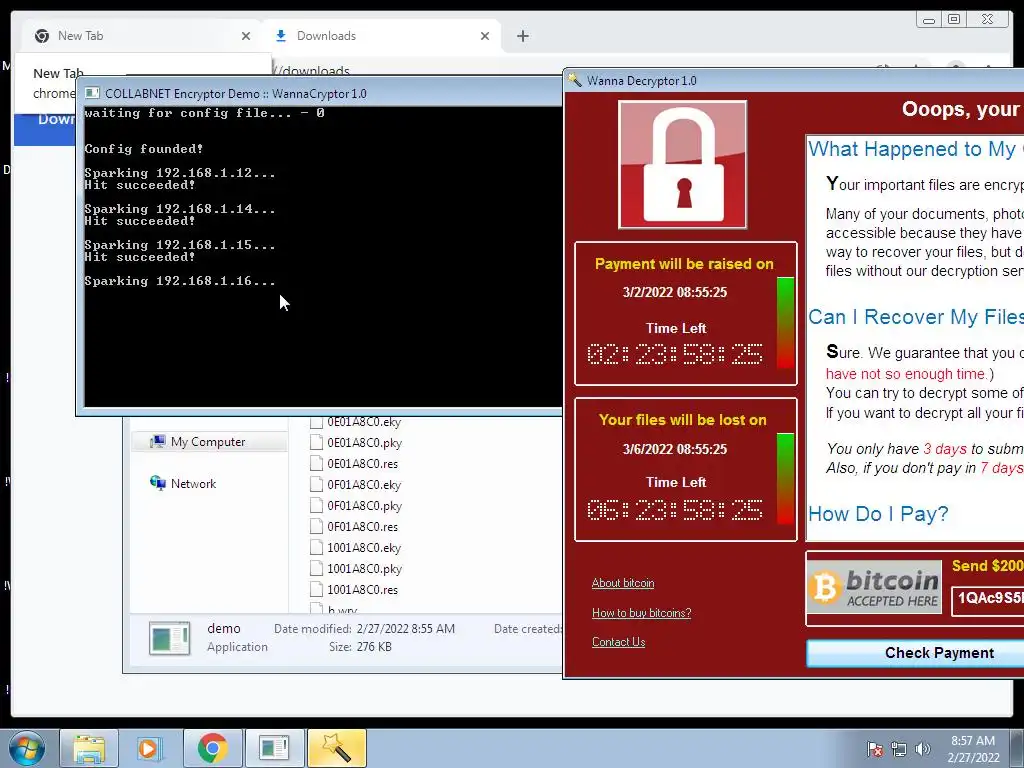Select file 0F01A8C0.eky
The height and width of the screenshot is (768, 1024).
[364, 485]
